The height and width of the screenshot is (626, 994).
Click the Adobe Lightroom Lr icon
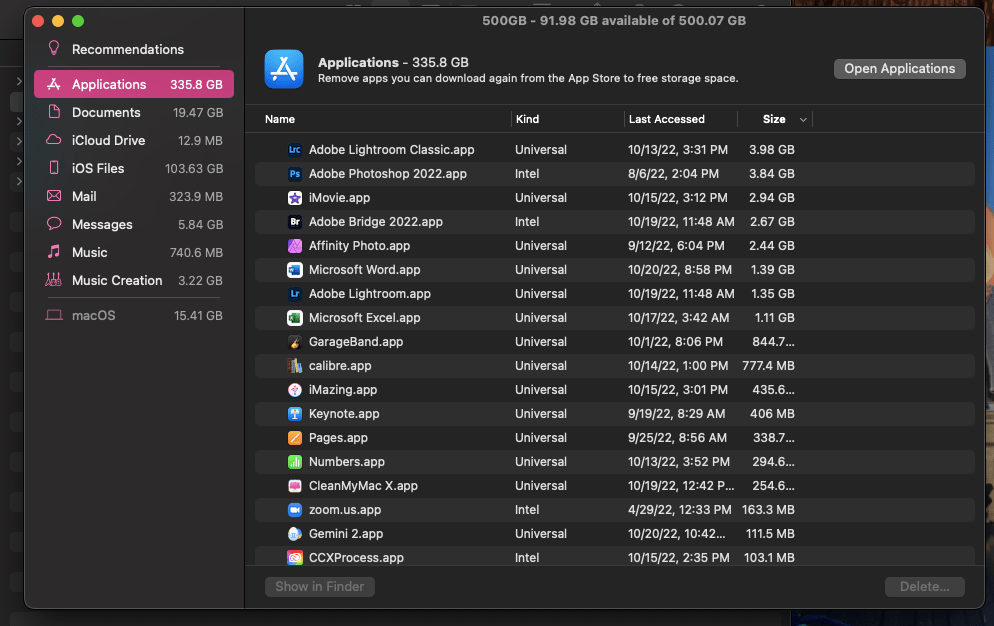coord(295,294)
